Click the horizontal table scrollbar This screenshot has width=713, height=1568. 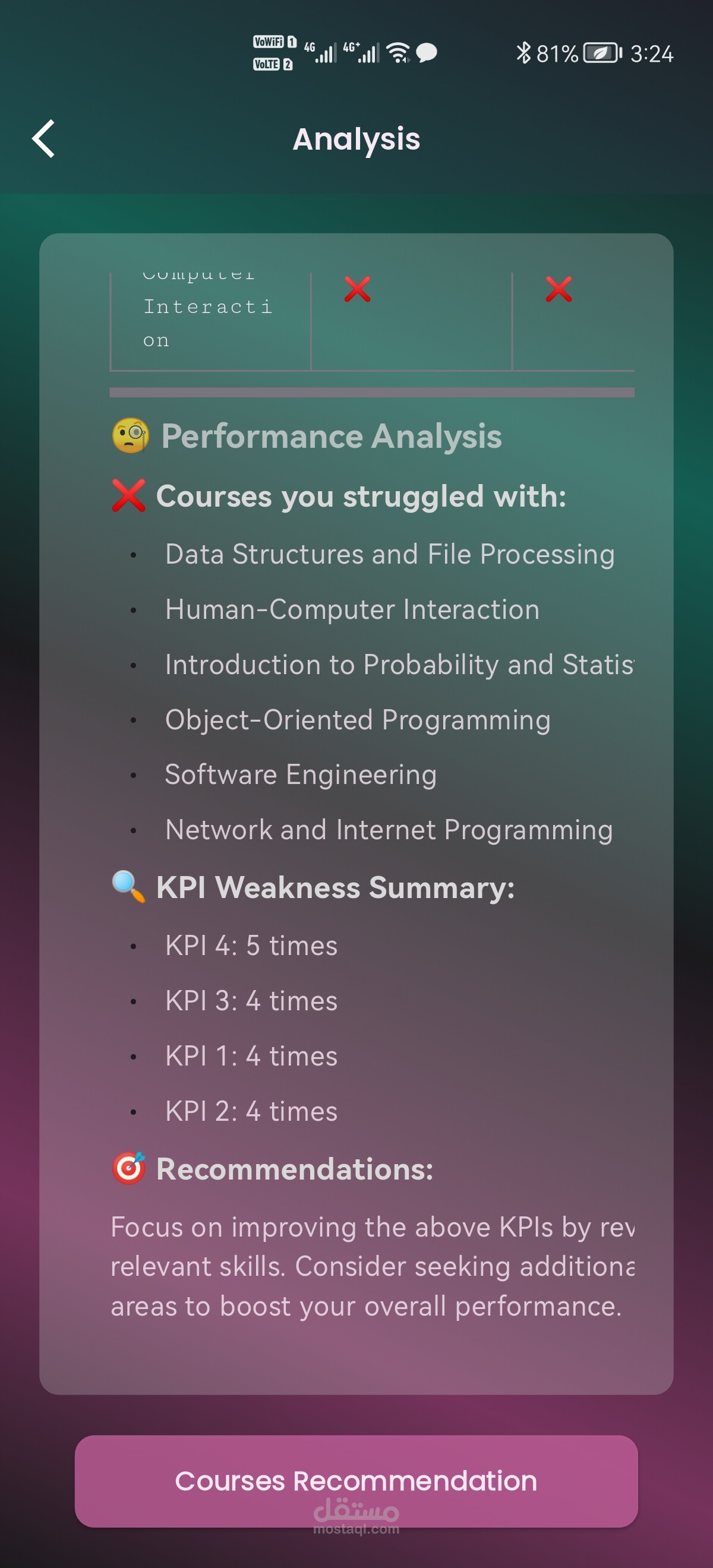pyautogui.click(x=371, y=393)
